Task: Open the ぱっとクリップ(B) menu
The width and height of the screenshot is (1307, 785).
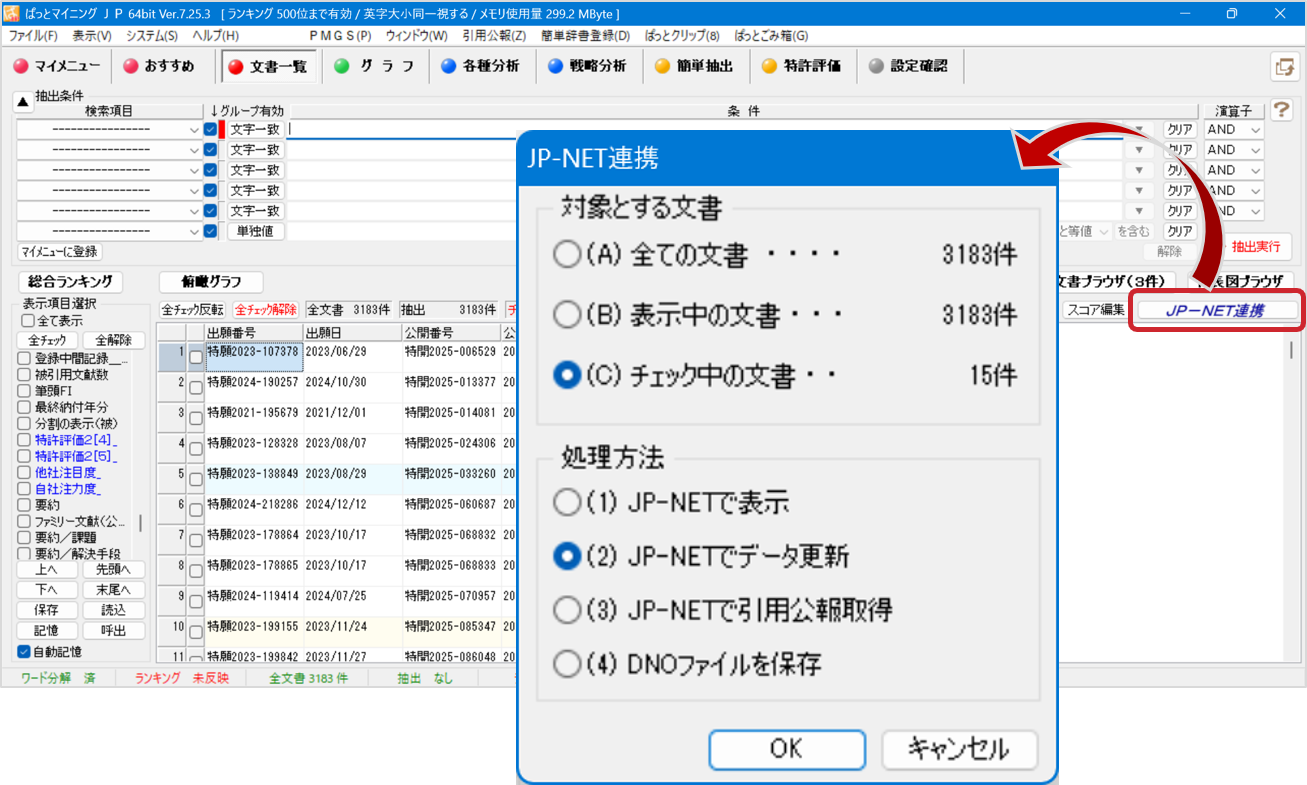Action: (x=684, y=35)
